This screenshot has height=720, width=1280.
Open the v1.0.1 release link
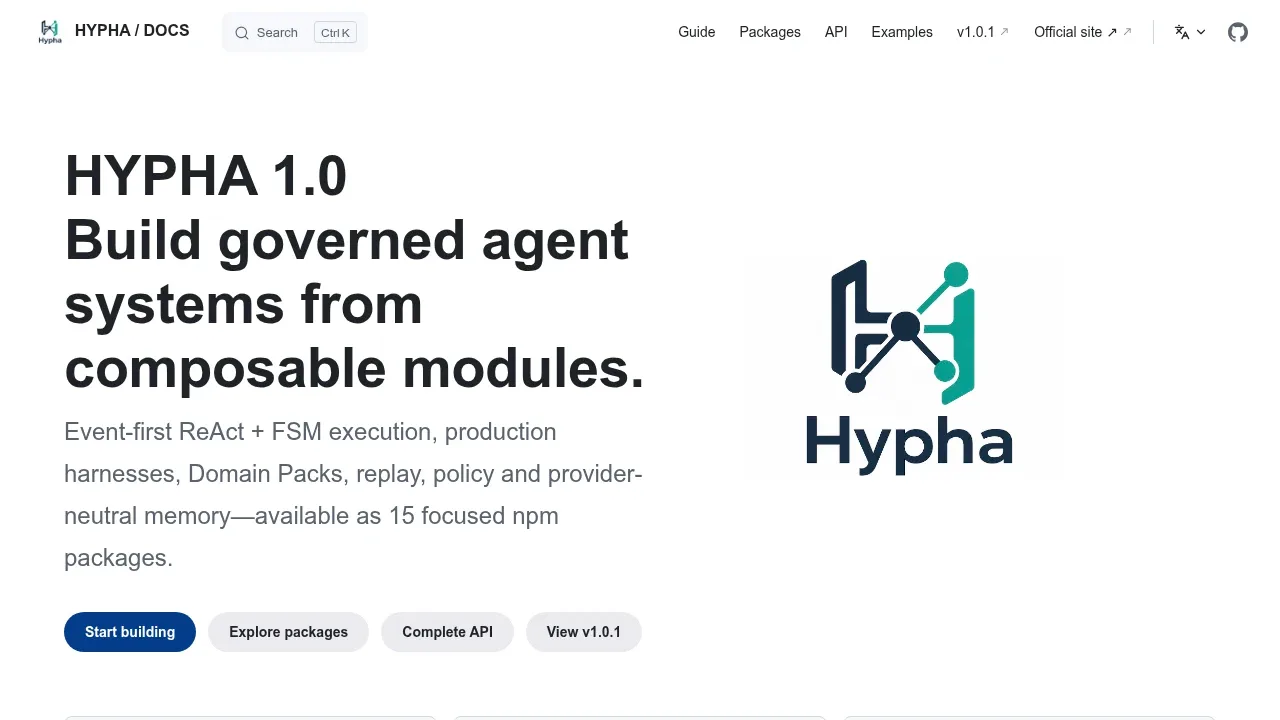983,32
